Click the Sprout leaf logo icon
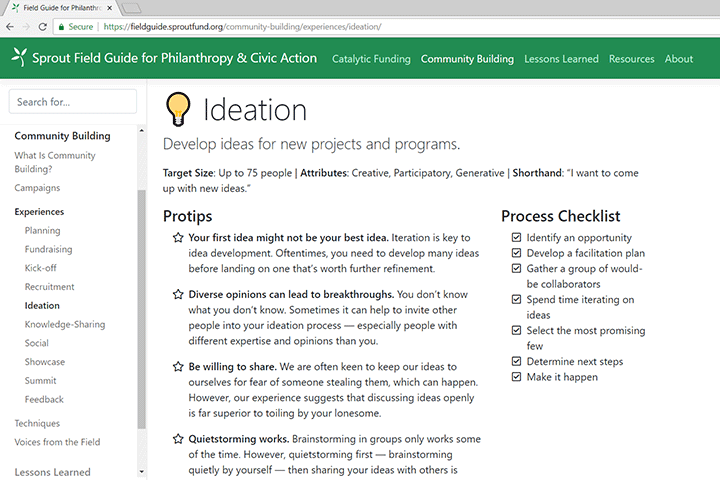720x480 pixels. click(18, 58)
